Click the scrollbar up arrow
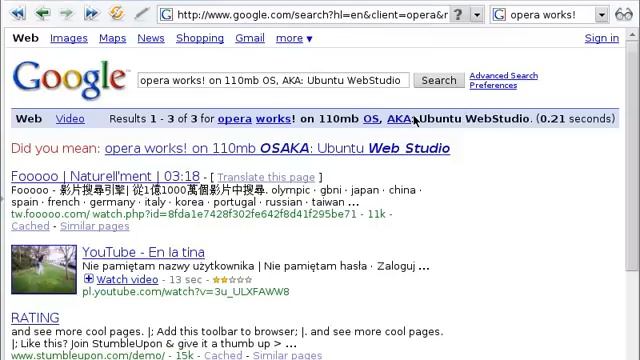 632,34
